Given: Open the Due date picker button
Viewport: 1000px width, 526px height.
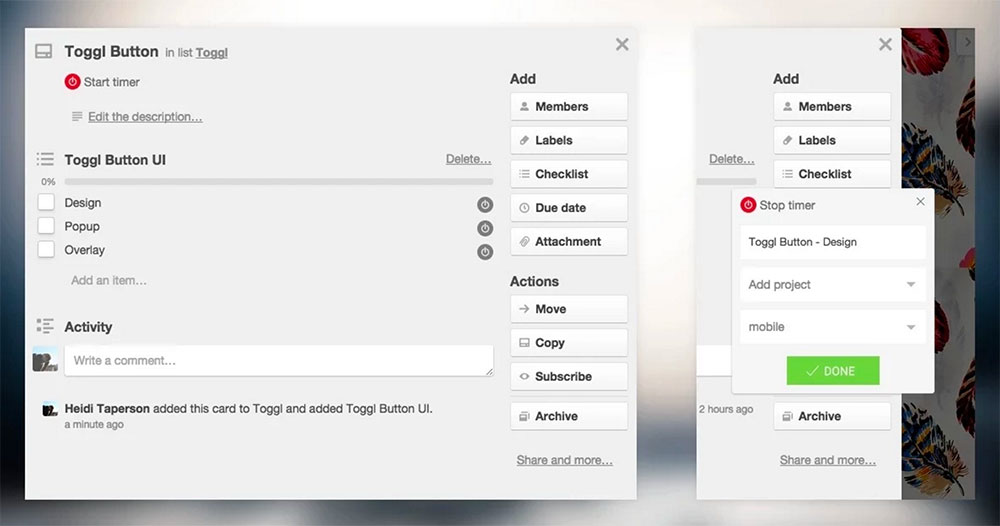Looking at the screenshot, I should [x=568, y=208].
